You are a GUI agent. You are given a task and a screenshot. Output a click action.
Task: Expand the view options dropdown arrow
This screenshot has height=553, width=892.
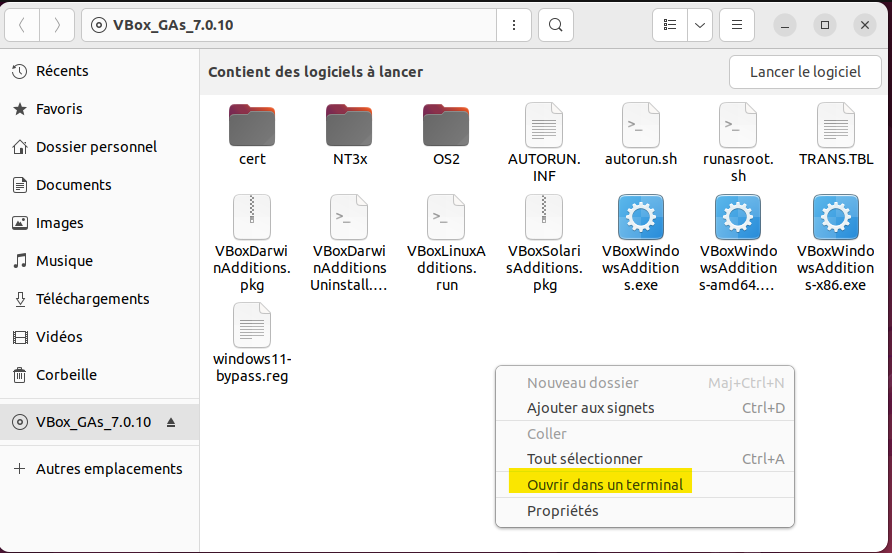click(x=700, y=25)
